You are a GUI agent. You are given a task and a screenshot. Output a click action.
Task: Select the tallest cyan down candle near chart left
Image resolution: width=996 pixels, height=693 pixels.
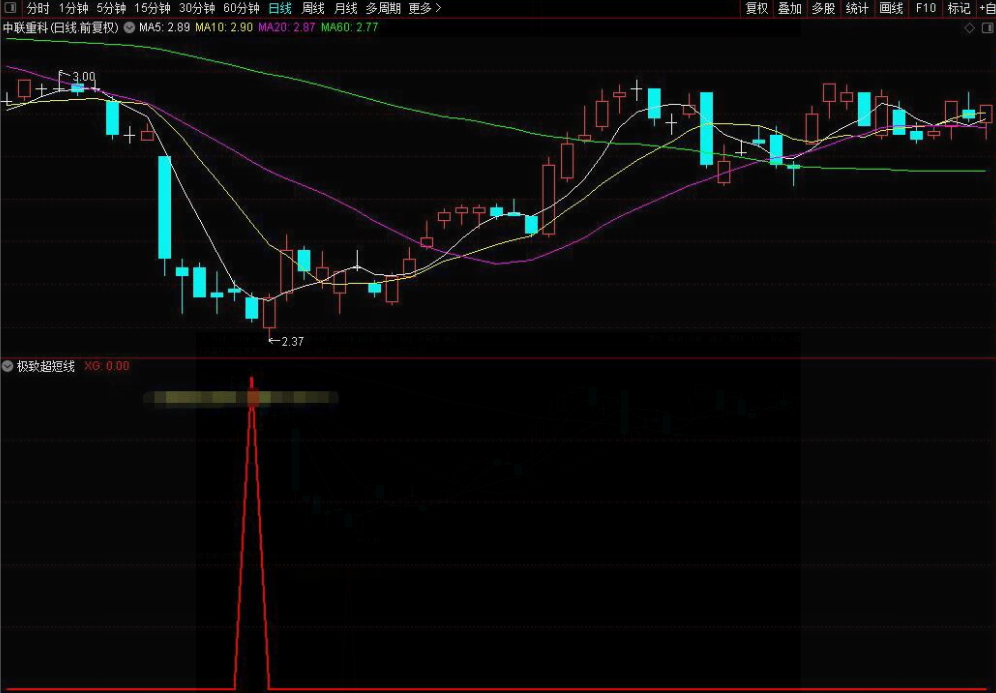(165, 207)
